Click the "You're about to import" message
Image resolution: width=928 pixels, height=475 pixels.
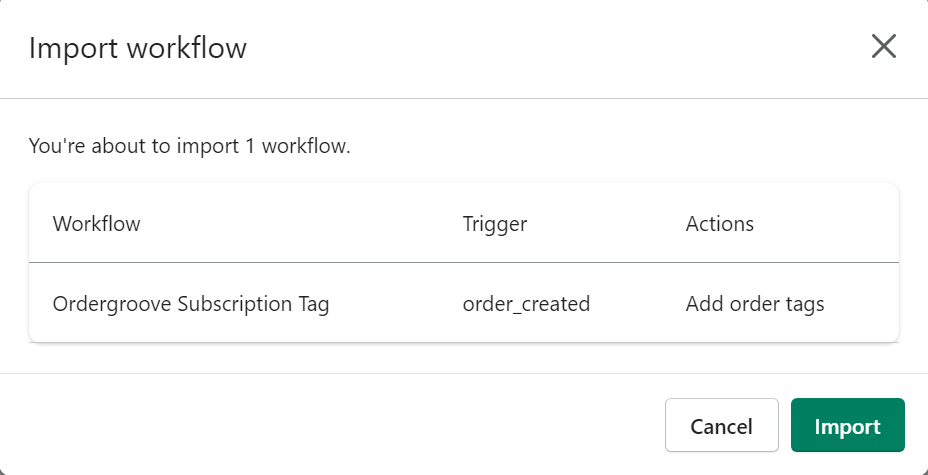190,146
